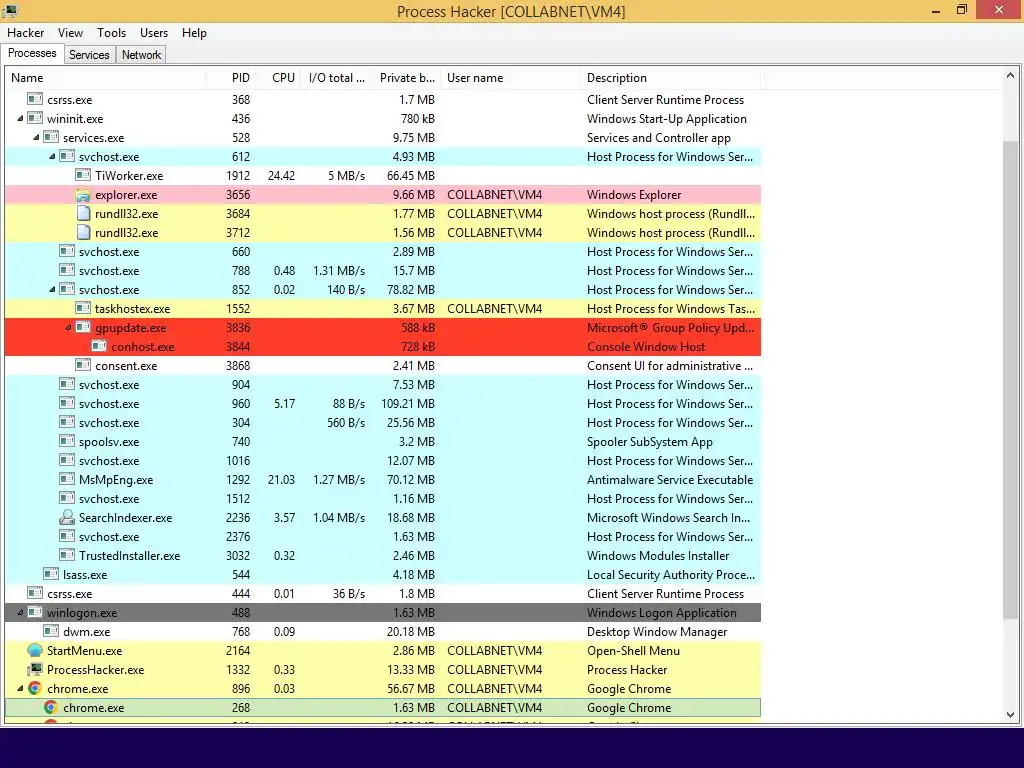Click the conhost.exe process icon
Screen dimensions: 1024x768
coord(99,346)
